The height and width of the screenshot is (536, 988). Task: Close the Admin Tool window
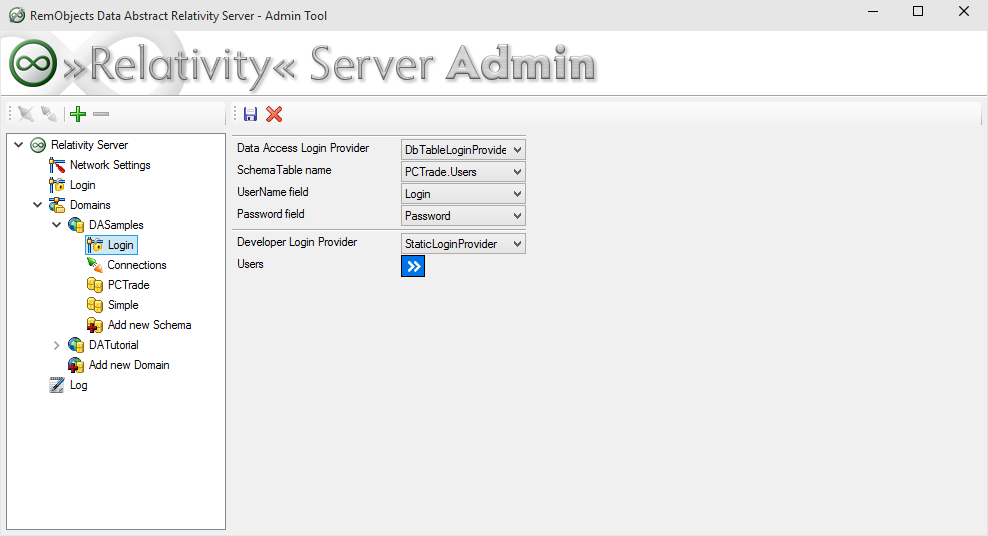pos(963,11)
